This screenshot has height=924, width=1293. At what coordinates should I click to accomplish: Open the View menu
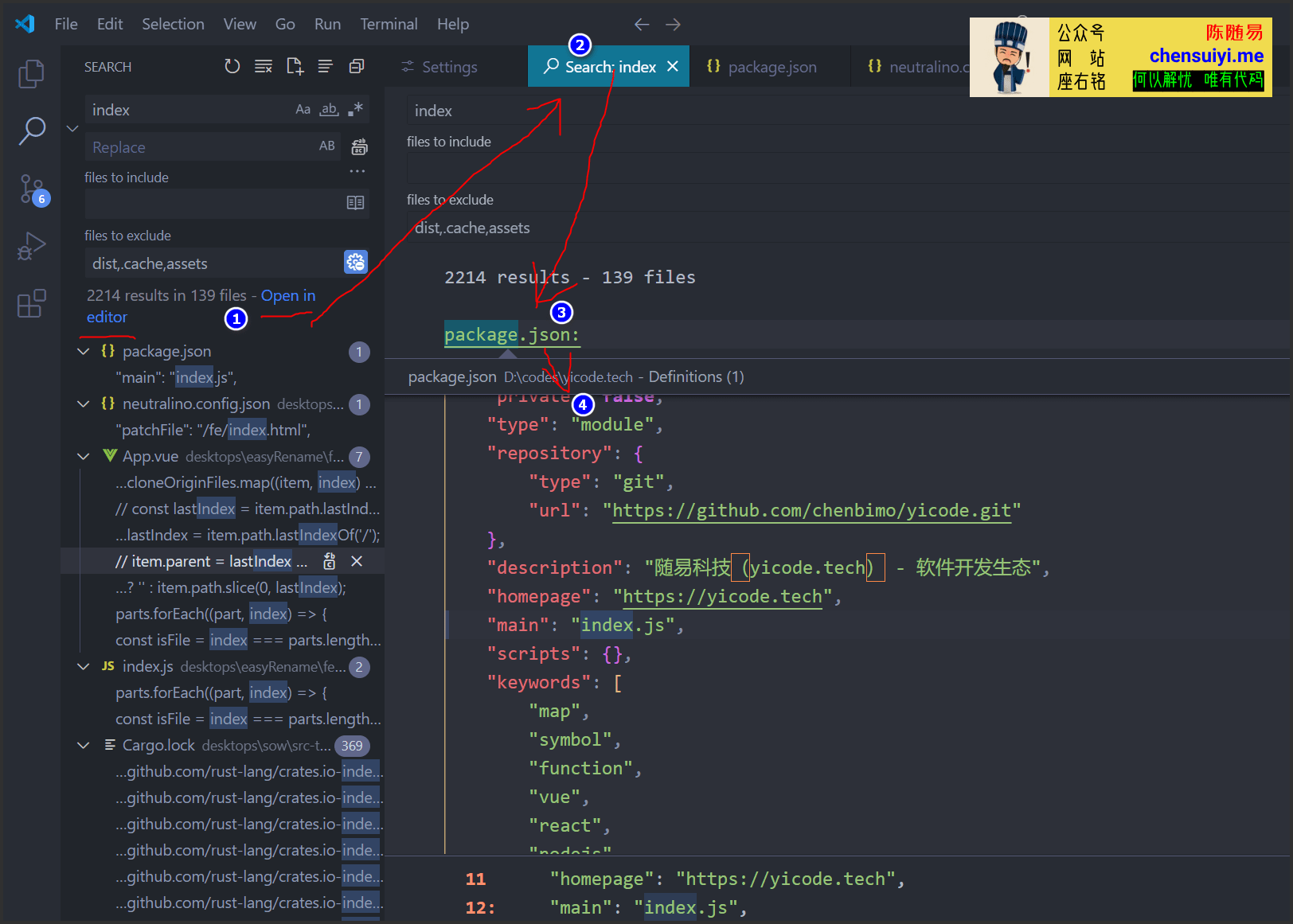[240, 24]
